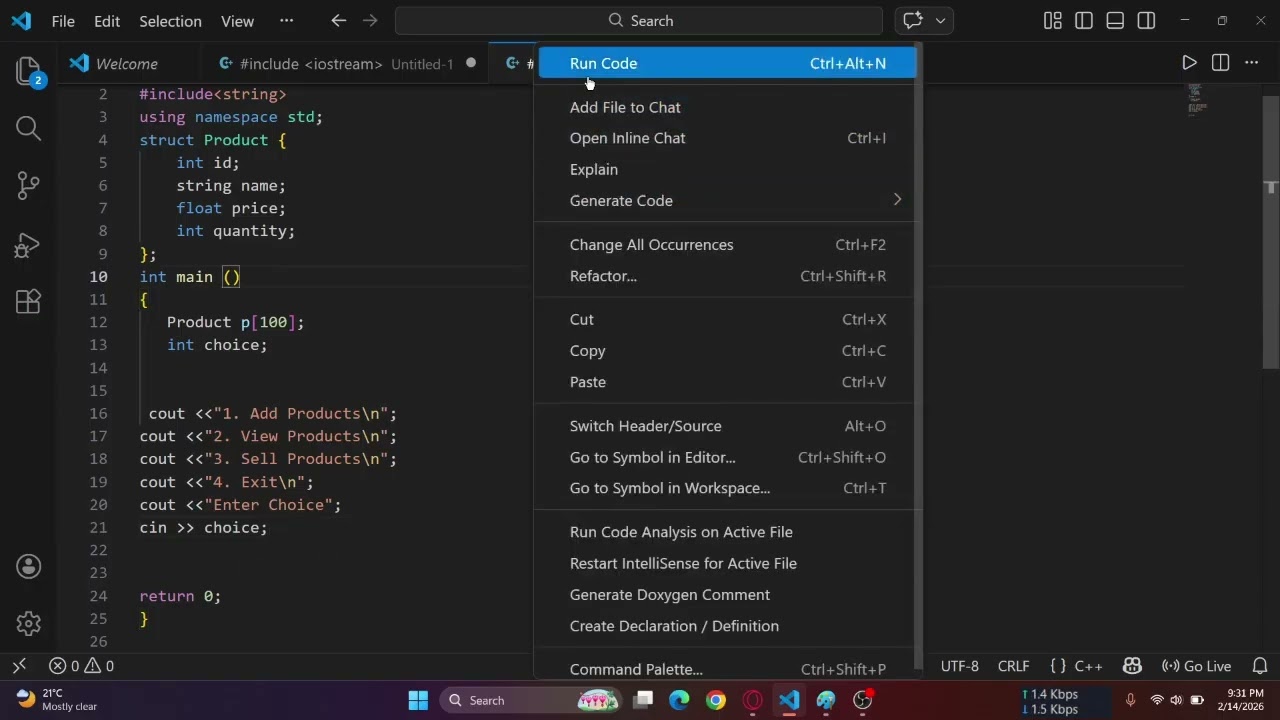Change CRLF end of line sequence
1280x720 pixels.
click(x=1013, y=666)
